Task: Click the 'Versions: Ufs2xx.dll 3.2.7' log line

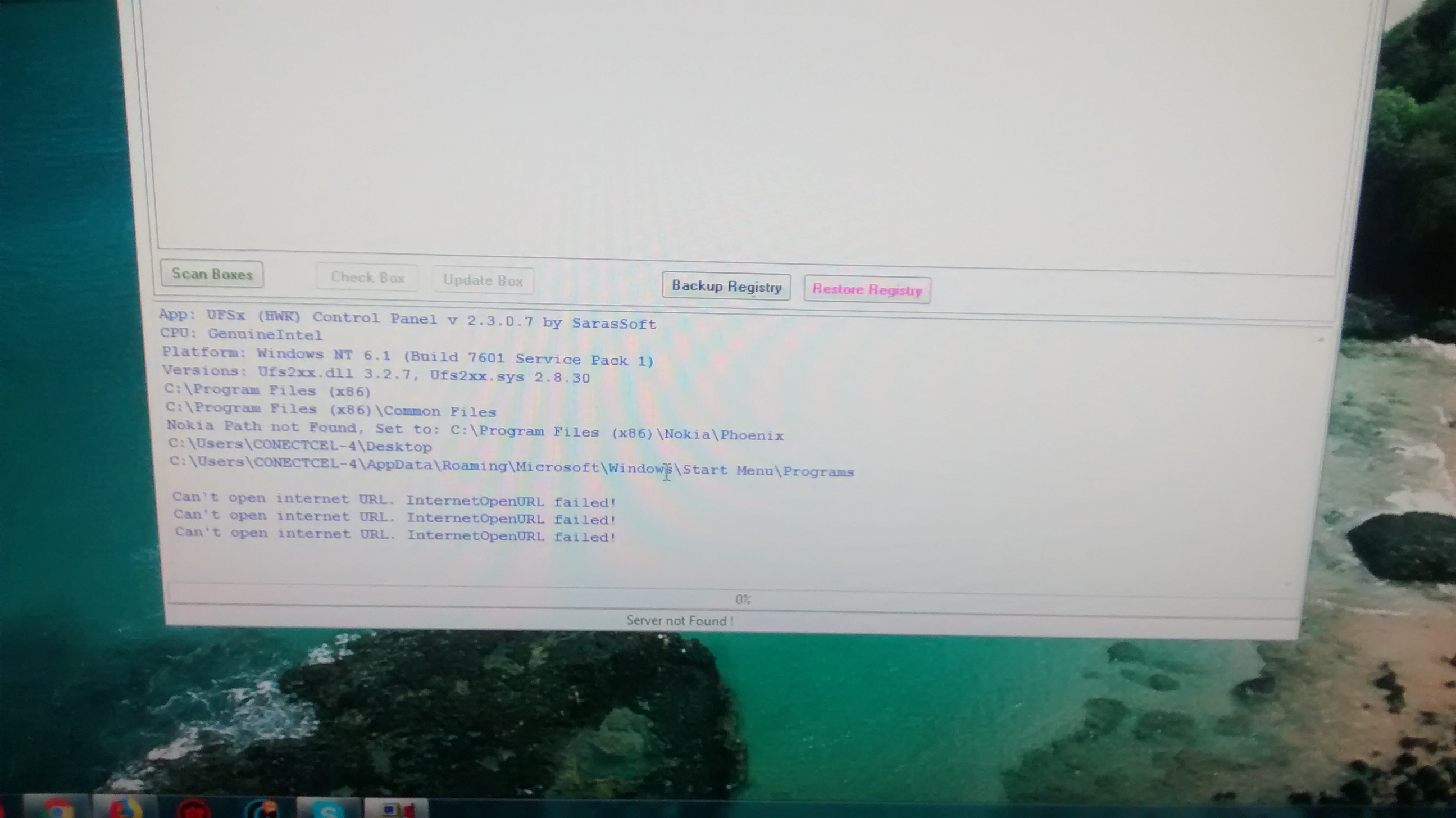Action: 376,374
